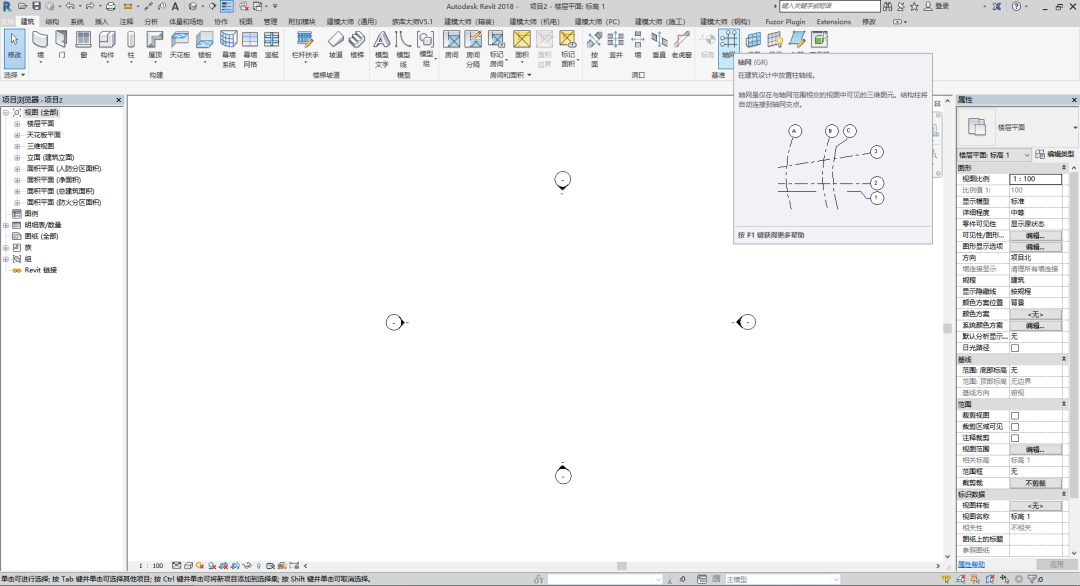The height and width of the screenshot is (586, 1080).
Task: Toggle the 裁剪视图 checkbox
Action: (1015, 415)
